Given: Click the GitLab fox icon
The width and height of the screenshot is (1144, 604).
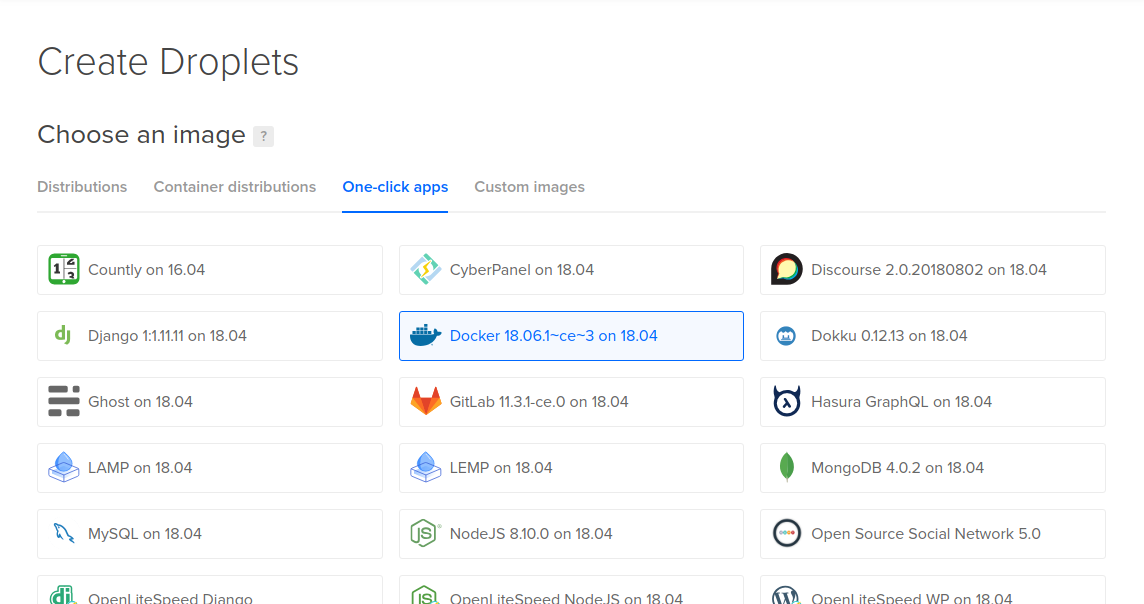Looking at the screenshot, I should coord(425,401).
